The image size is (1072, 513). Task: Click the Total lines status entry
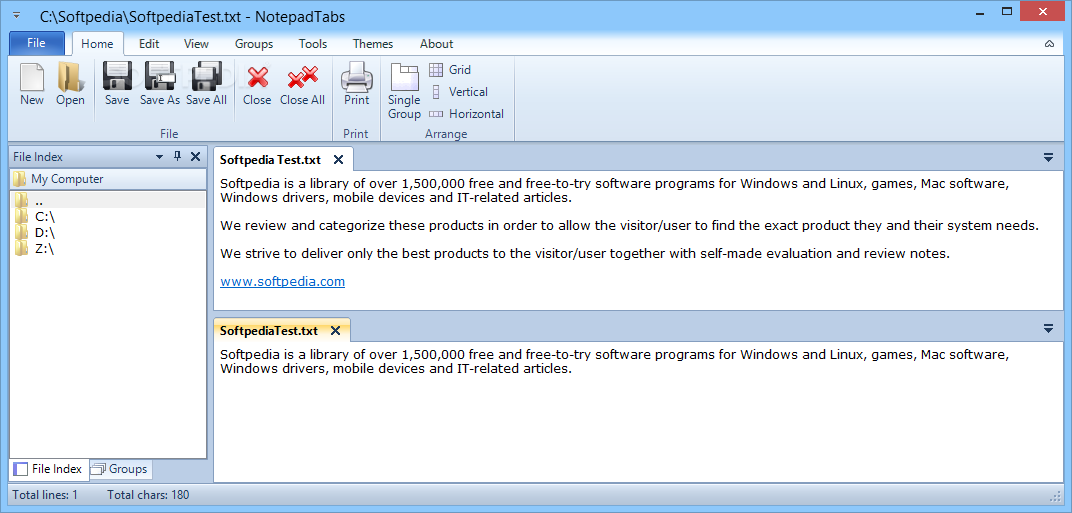point(45,495)
